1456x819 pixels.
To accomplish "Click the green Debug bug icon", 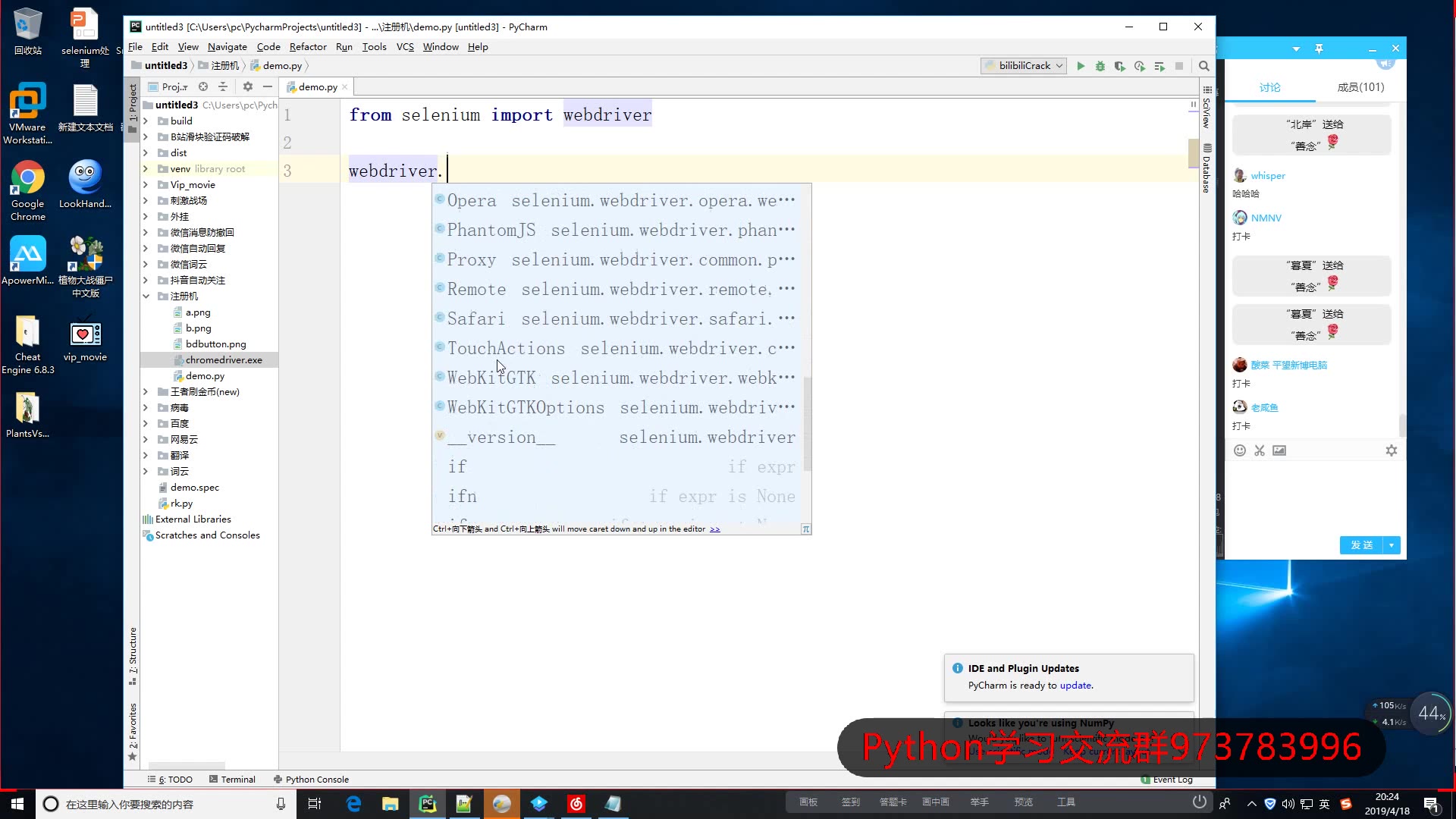I will click(x=1100, y=66).
